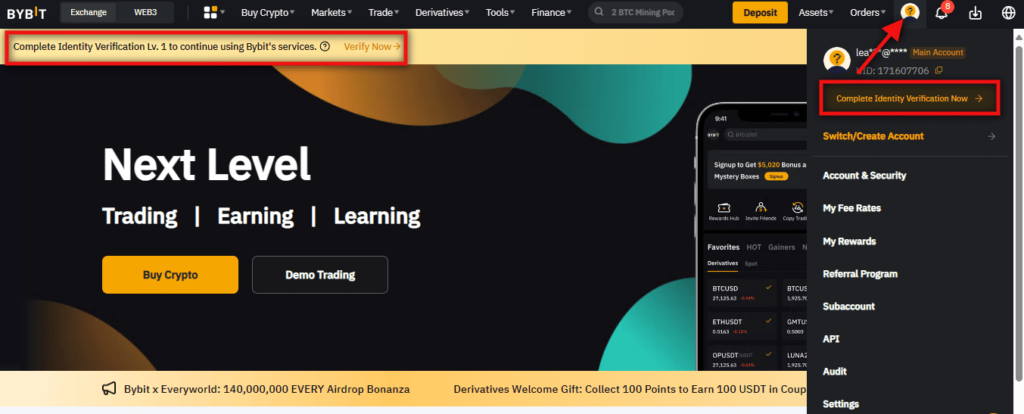Expand the Buy Crypto menu
The width and height of the screenshot is (1024, 414).
[x=267, y=12]
